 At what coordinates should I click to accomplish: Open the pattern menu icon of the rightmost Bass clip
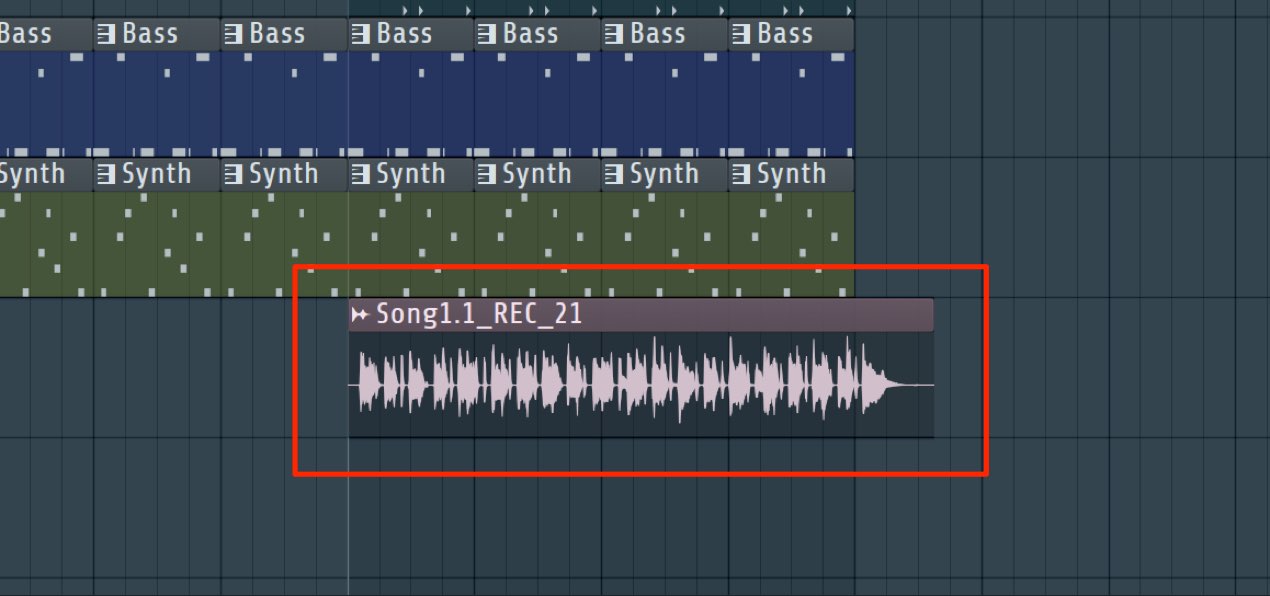click(741, 34)
